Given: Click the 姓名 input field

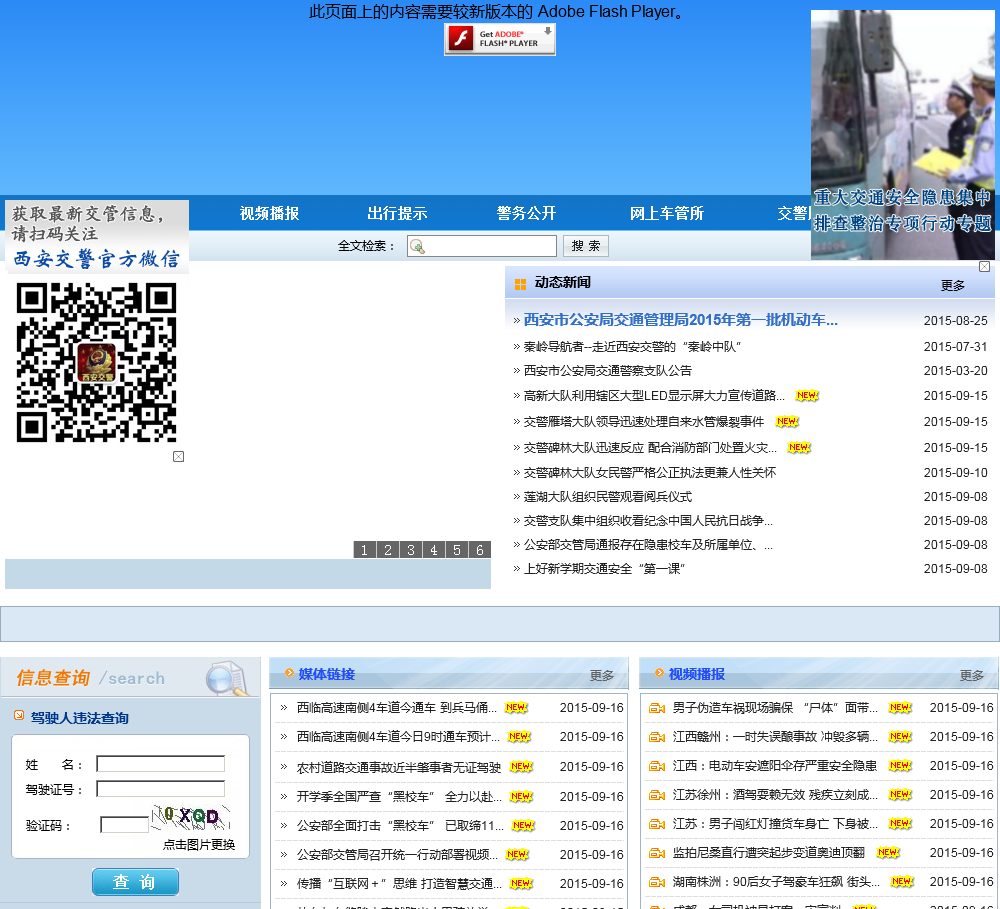Looking at the screenshot, I should click(x=160, y=764).
